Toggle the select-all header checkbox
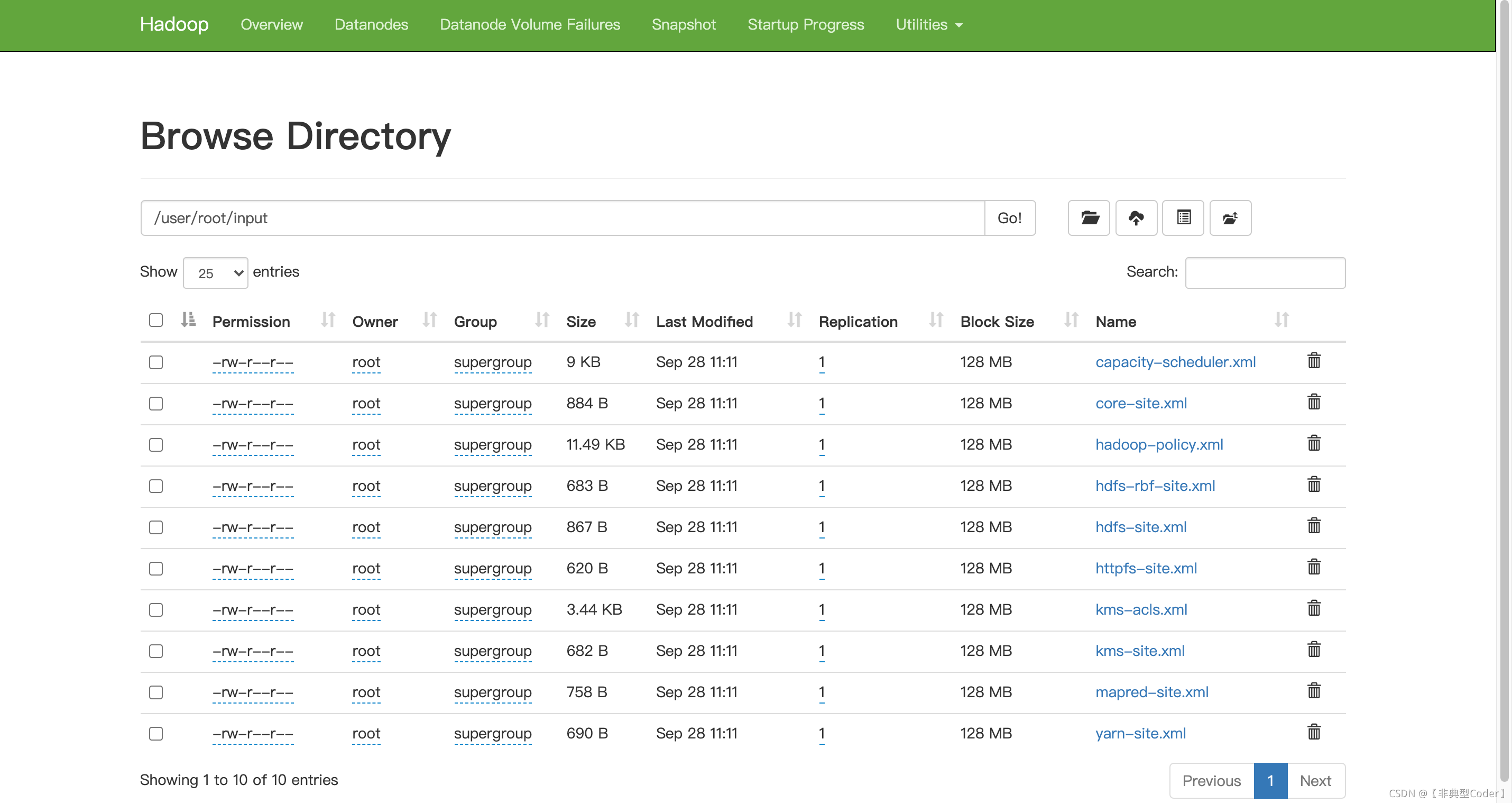Viewport: 1512px width, 803px height. [155, 320]
